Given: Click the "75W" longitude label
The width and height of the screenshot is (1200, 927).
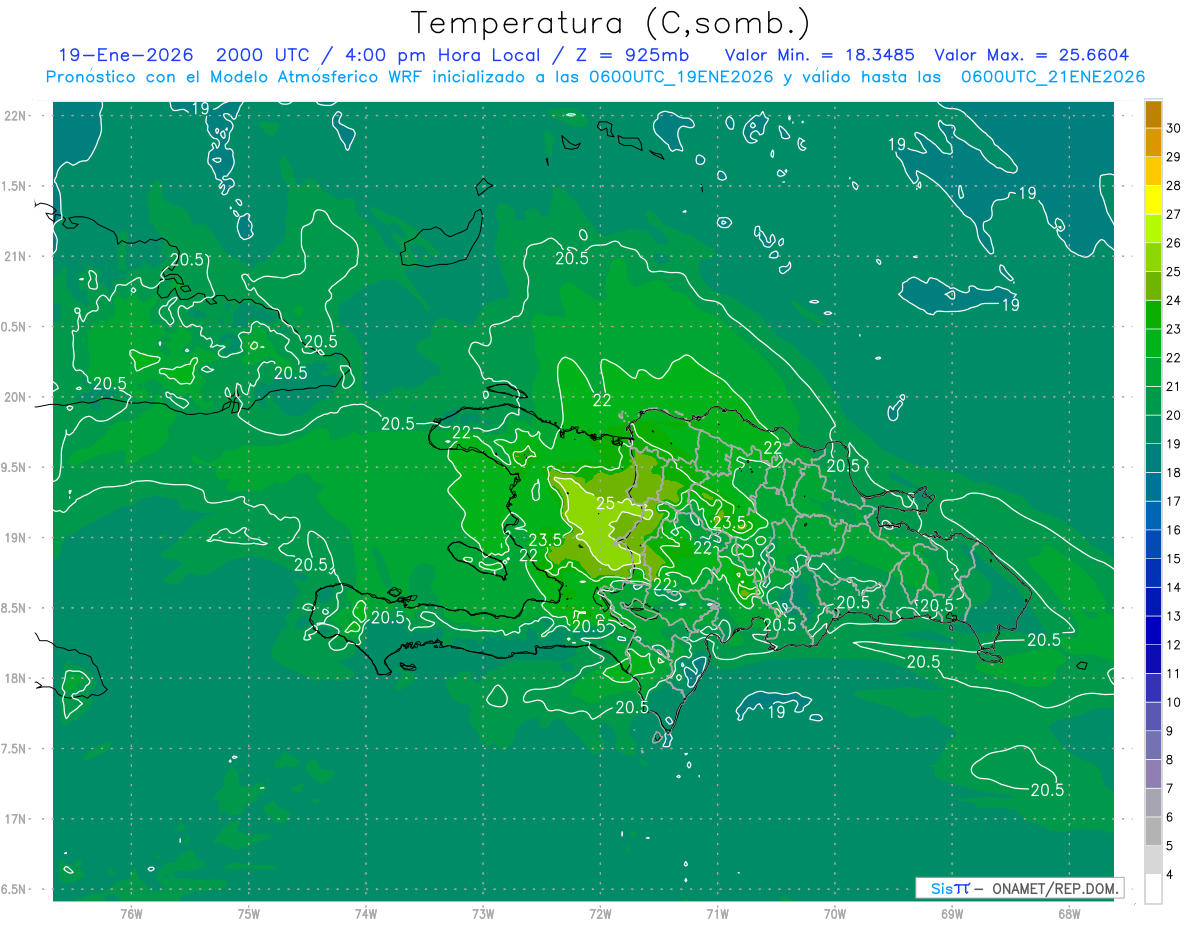Looking at the screenshot, I should click(249, 914).
